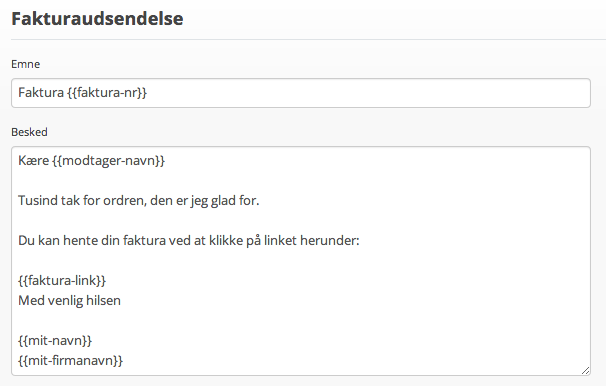
Task: Place cursor on {{mit-navn}} placeholder
Action: coord(55,341)
